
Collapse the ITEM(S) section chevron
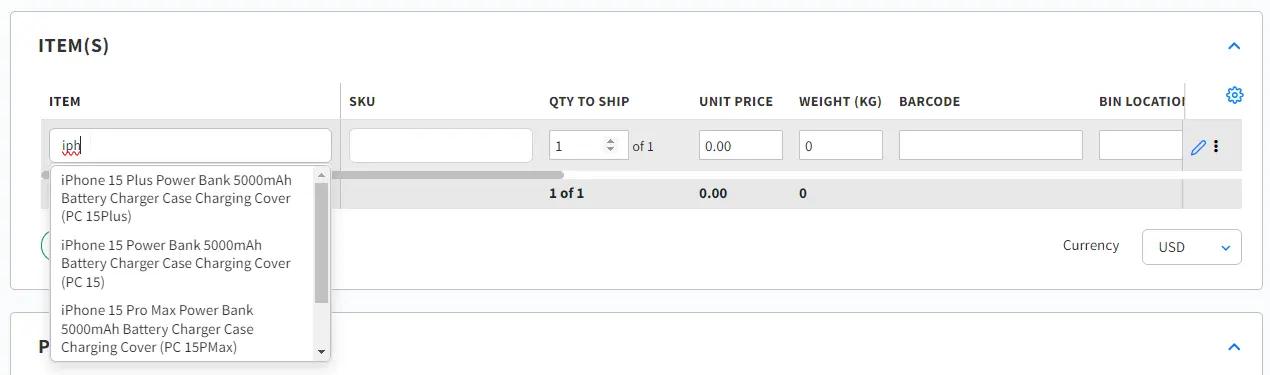pos(1234,46)
